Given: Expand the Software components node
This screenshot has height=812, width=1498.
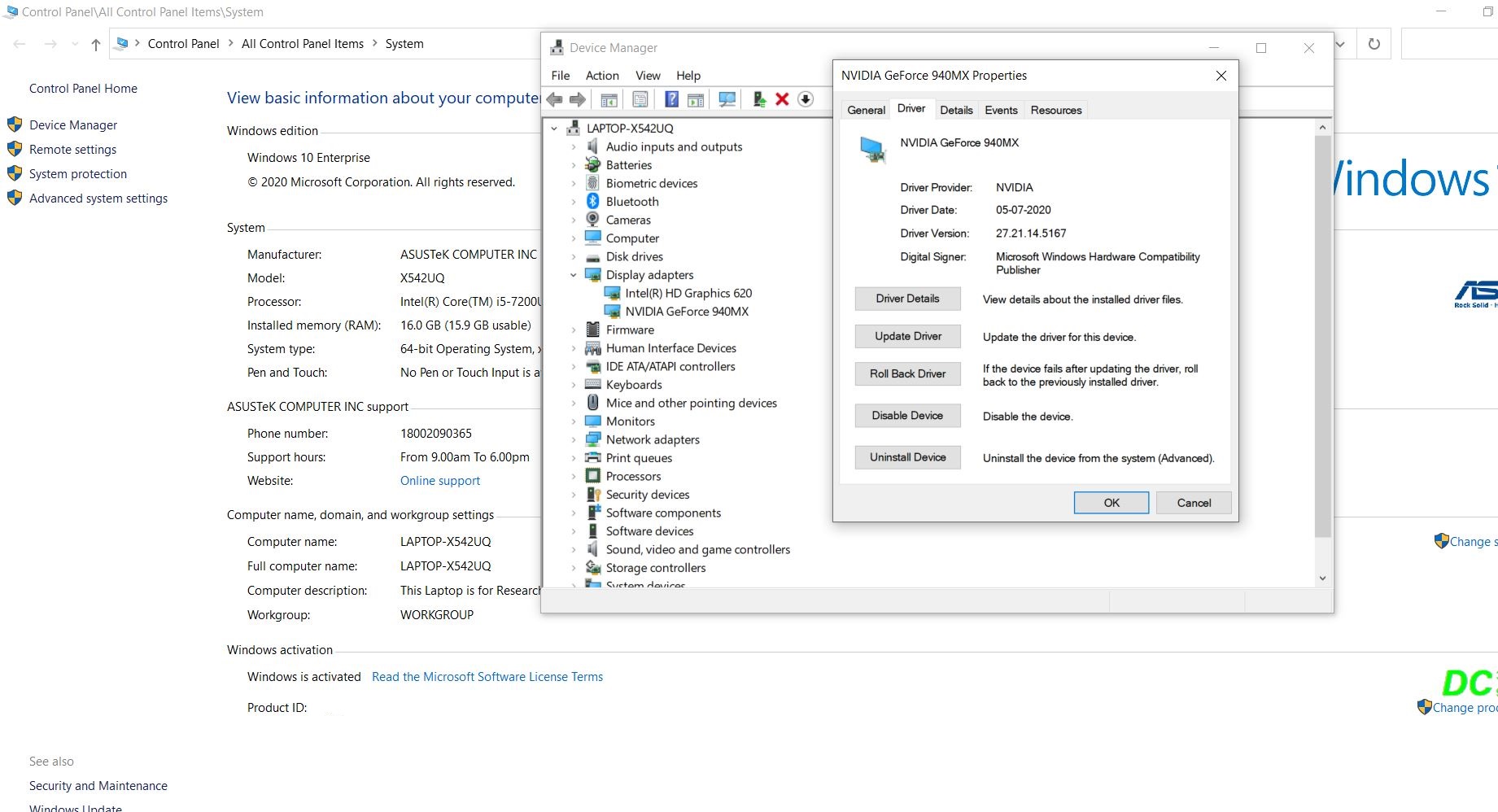Looking at the screenshot, I should point(573,513).
